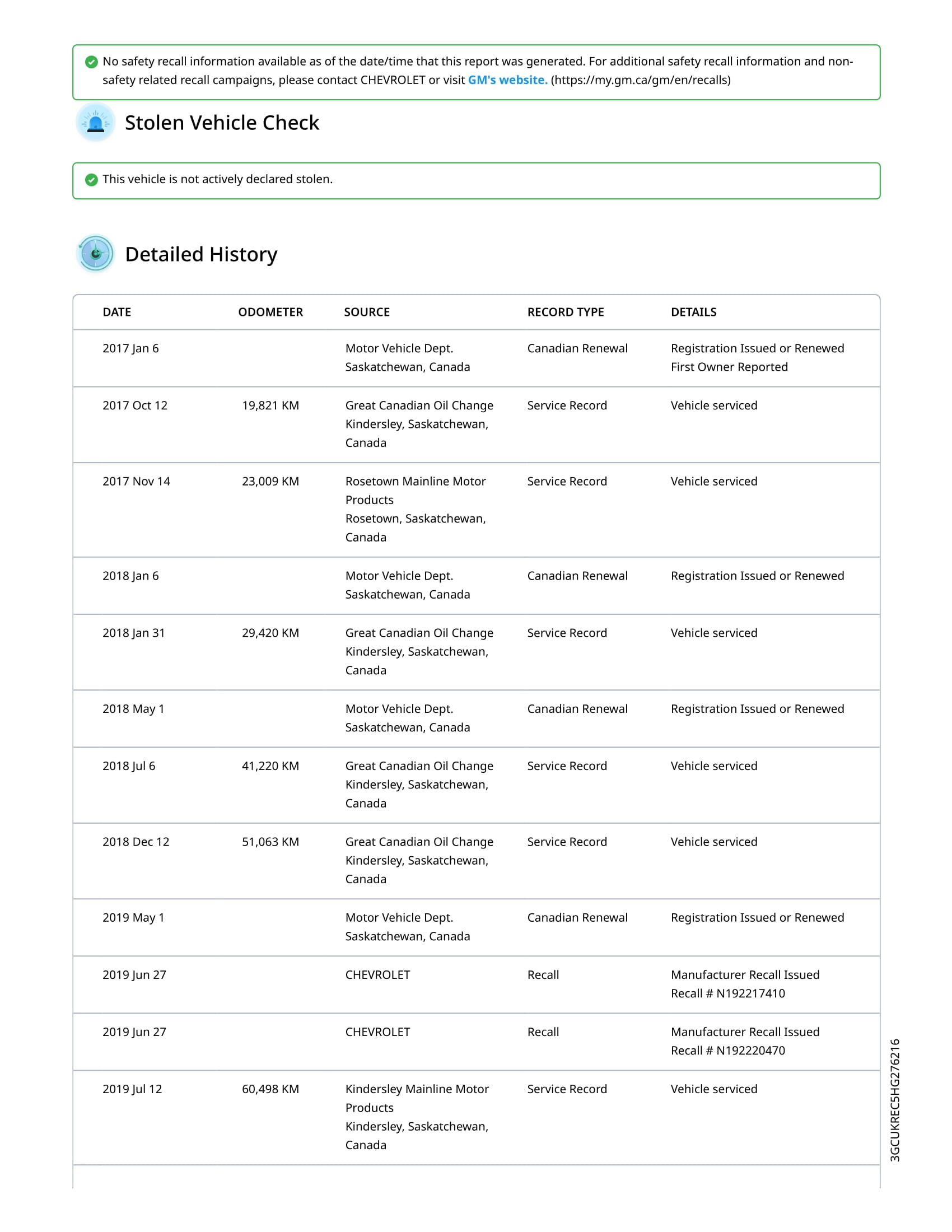The image size is (952, 1232).
Task: Click the Detailed History clock icon
Action: click(x=95, y=254)
